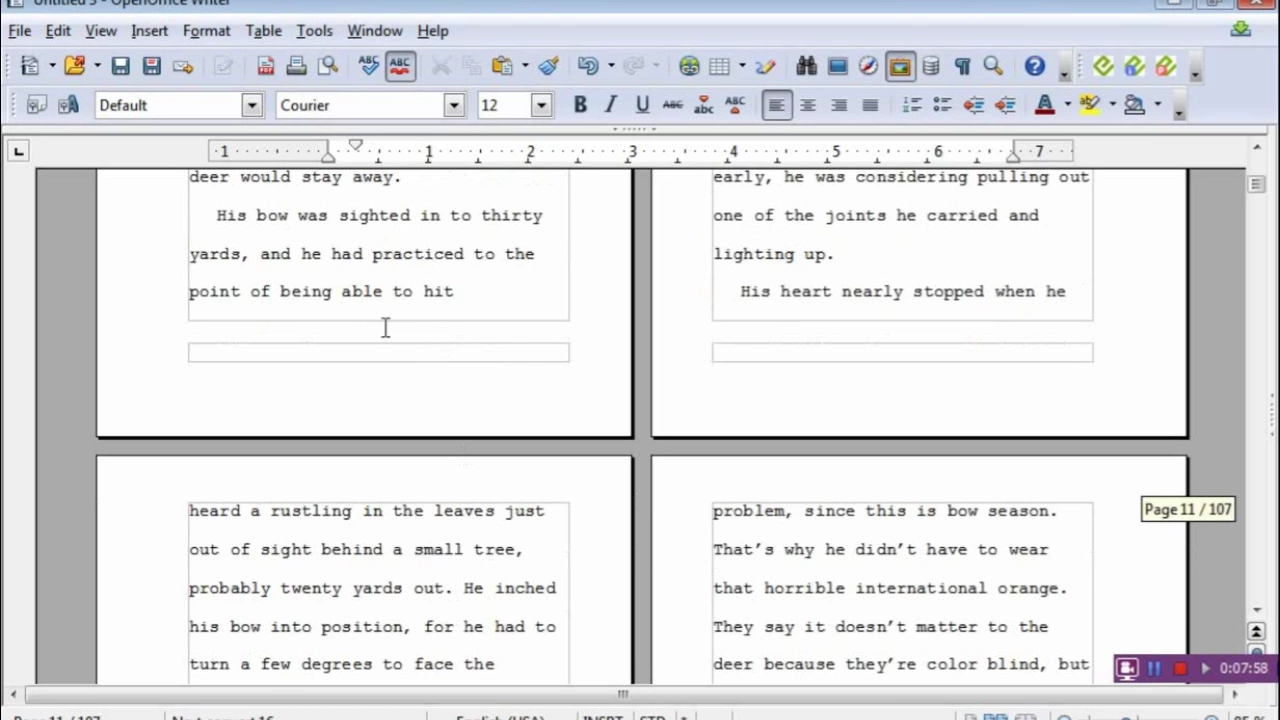
Task: Open the Background Color dropdown arrow
Action: (1157, 105)
